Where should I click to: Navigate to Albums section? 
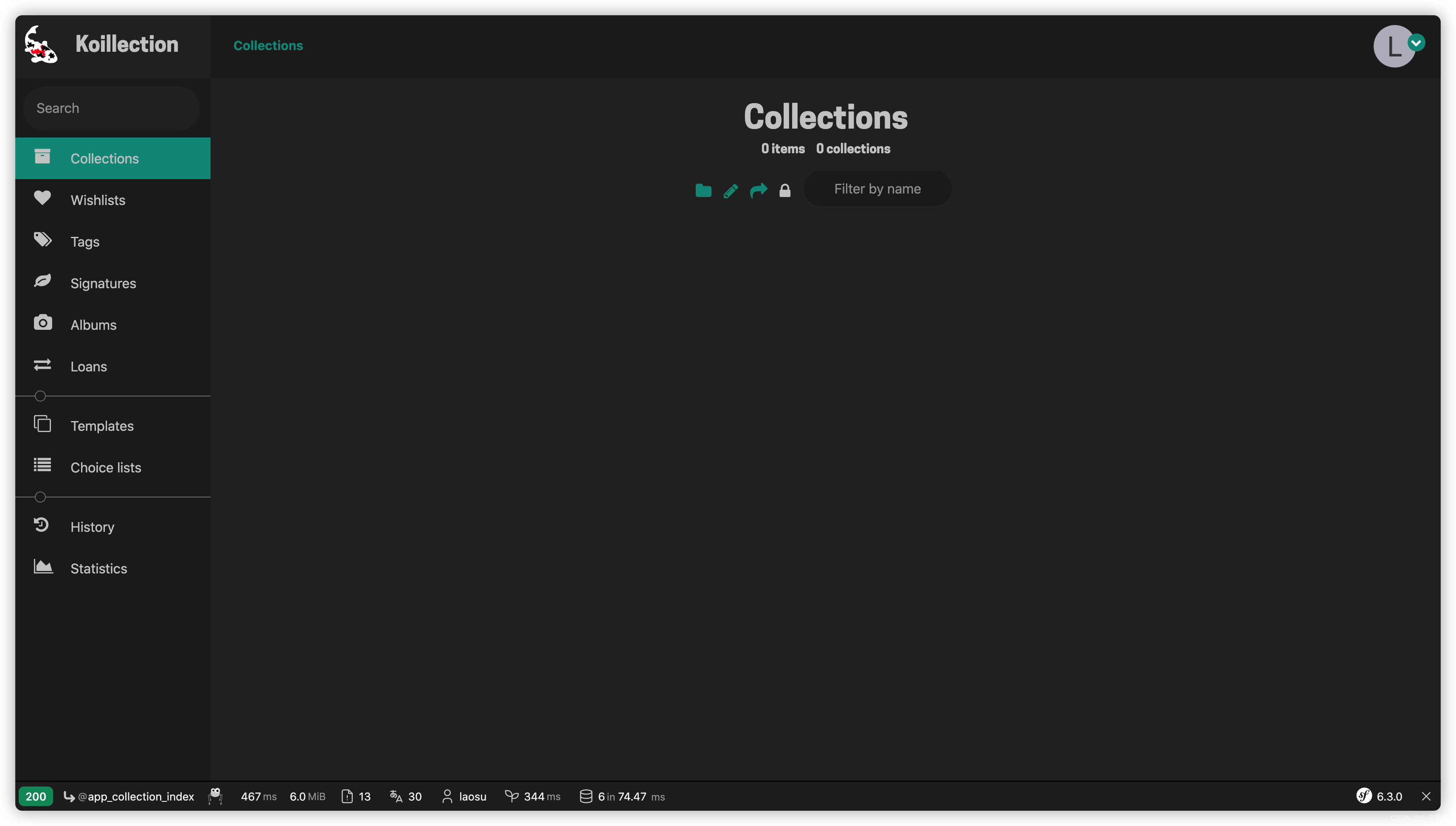tap(93, 324)
